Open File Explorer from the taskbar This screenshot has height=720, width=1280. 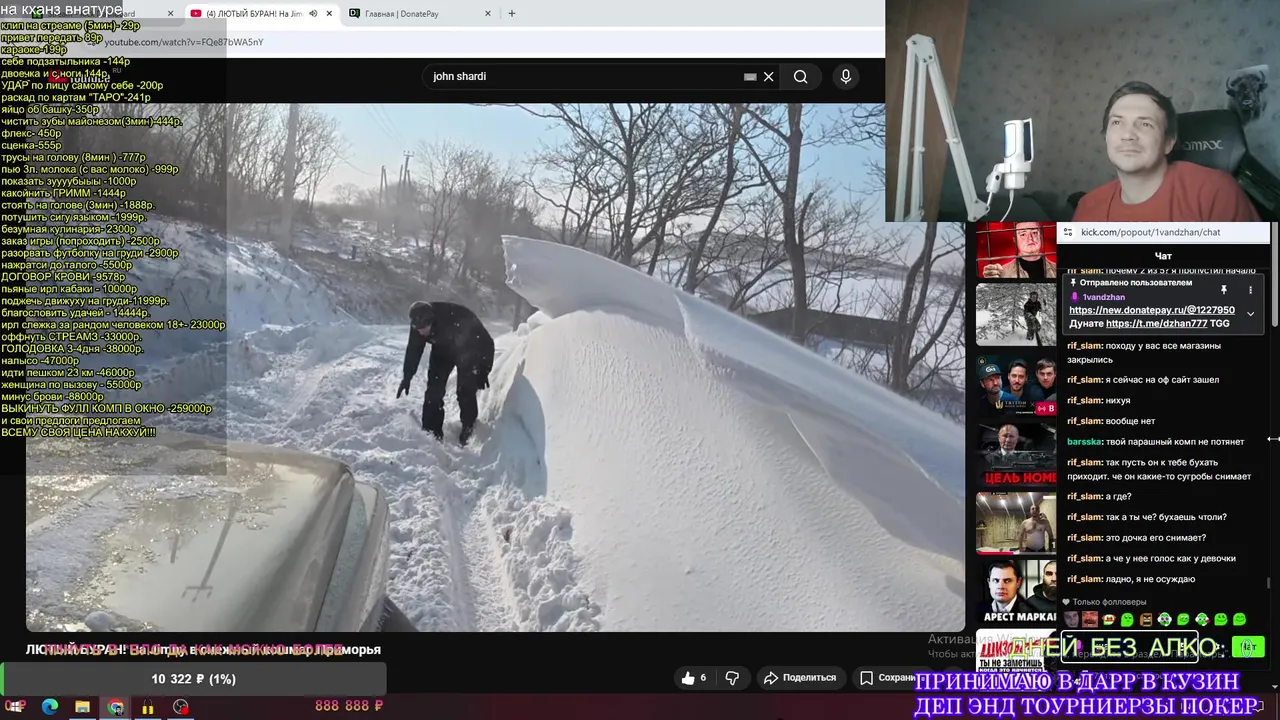click(82, 707)
